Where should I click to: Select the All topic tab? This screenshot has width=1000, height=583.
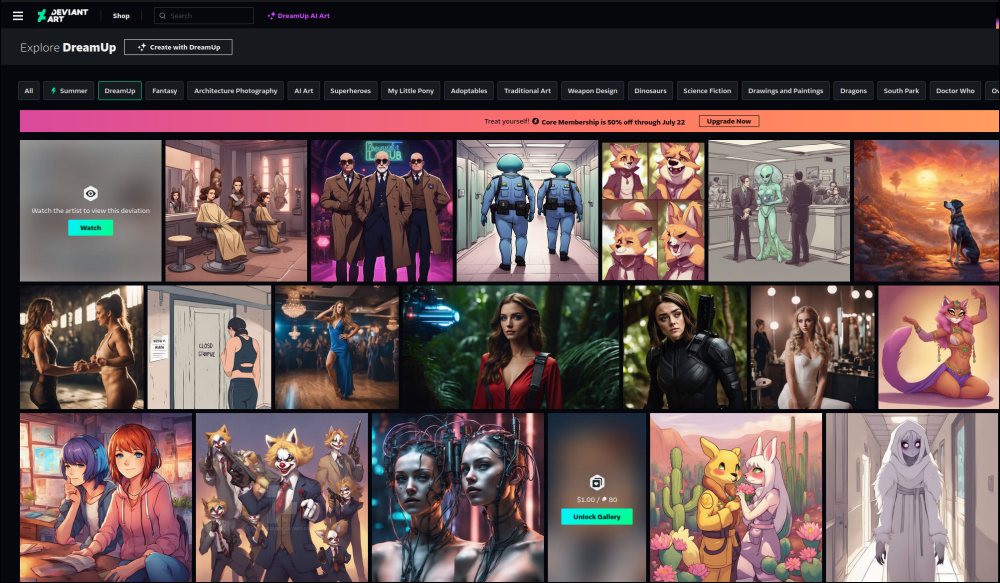(29, 91)
